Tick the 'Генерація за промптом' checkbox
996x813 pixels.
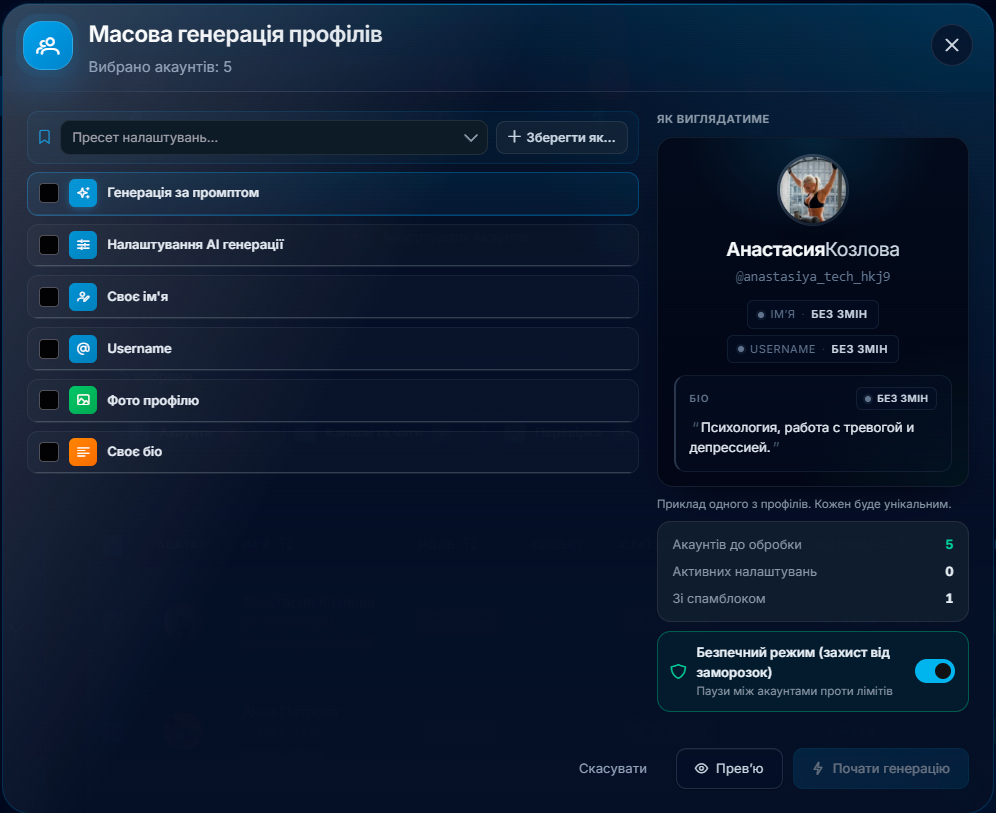coord(49,192)
